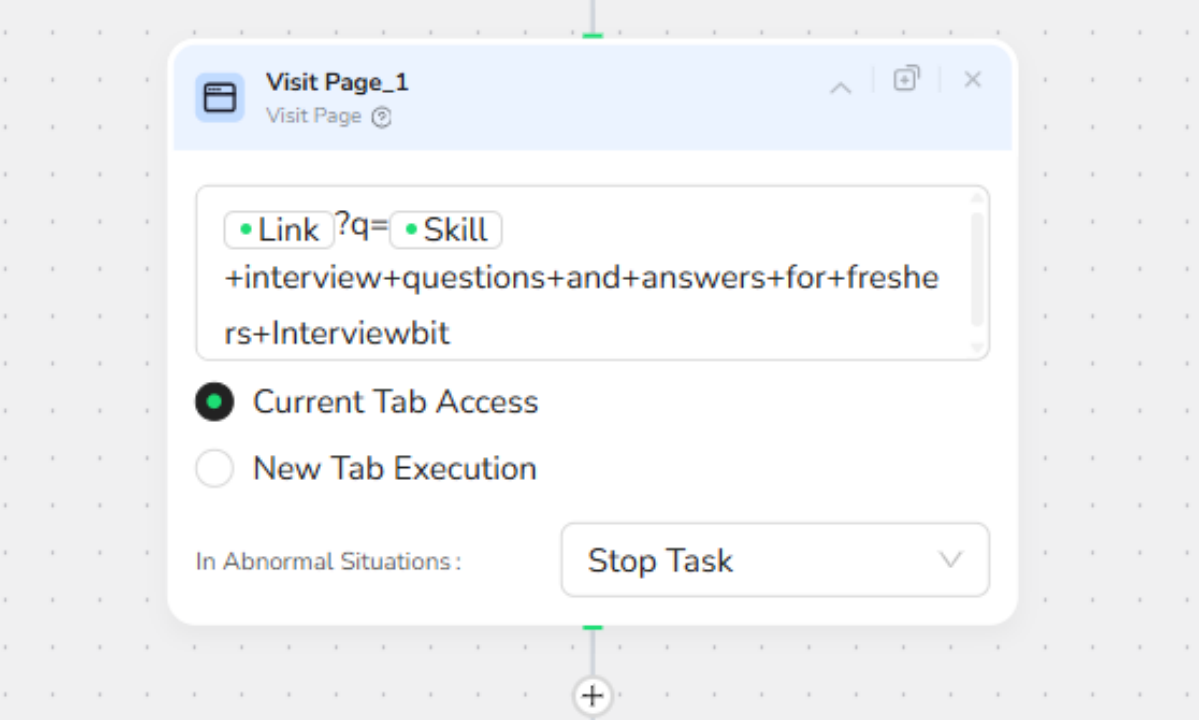Click the green connector below the node
This screenshot has width=1199, height=720.
click(593, 627)
